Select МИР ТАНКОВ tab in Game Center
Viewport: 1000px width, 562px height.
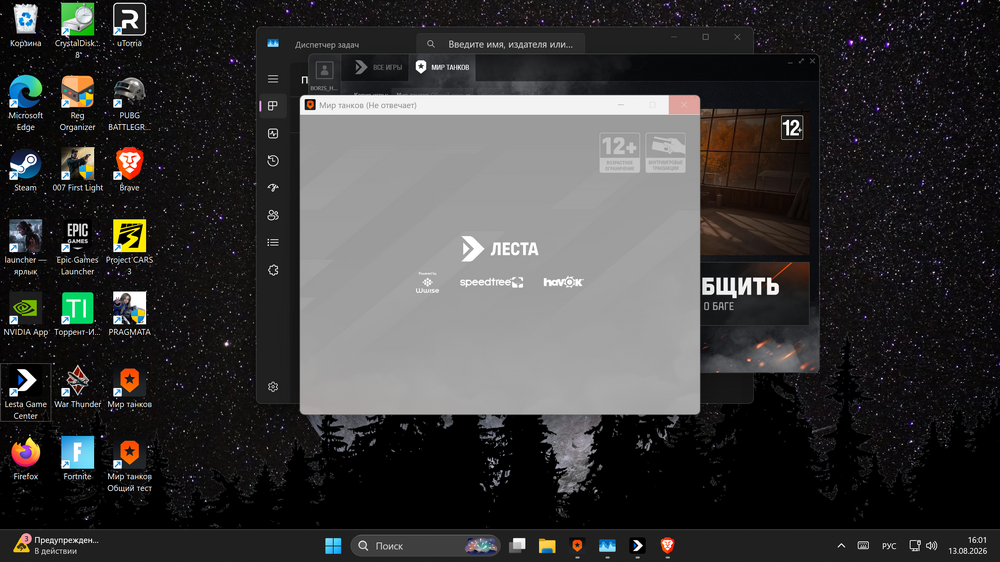point(442,67)
